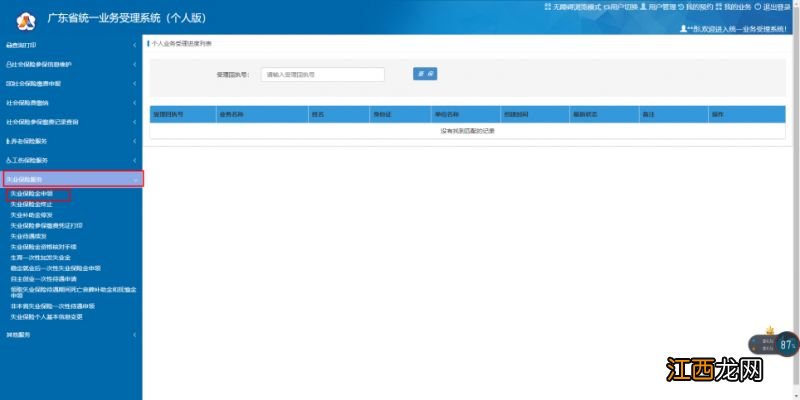
Task: Click the 社会保险费缴纳 section label
Action: [28, 103]
